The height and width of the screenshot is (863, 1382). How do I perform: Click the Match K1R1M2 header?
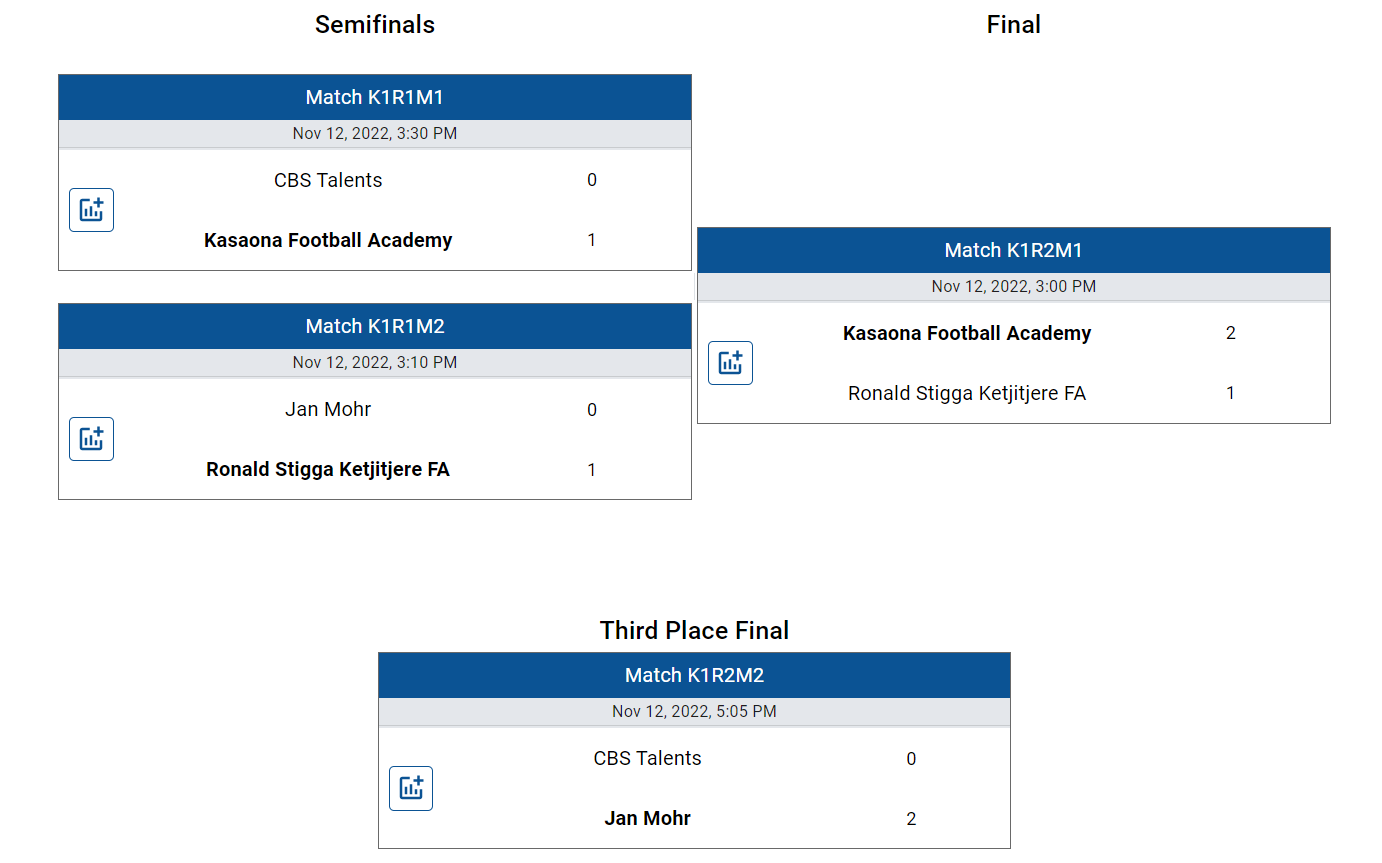[x=375, y=326]
